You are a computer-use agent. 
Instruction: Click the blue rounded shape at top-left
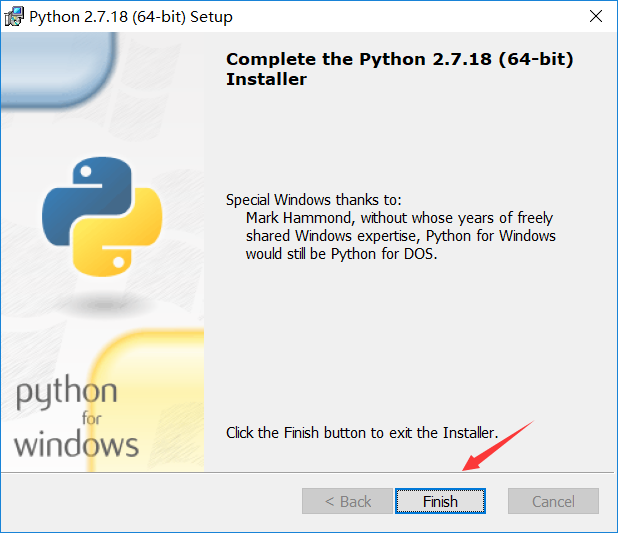click(59, 70)
